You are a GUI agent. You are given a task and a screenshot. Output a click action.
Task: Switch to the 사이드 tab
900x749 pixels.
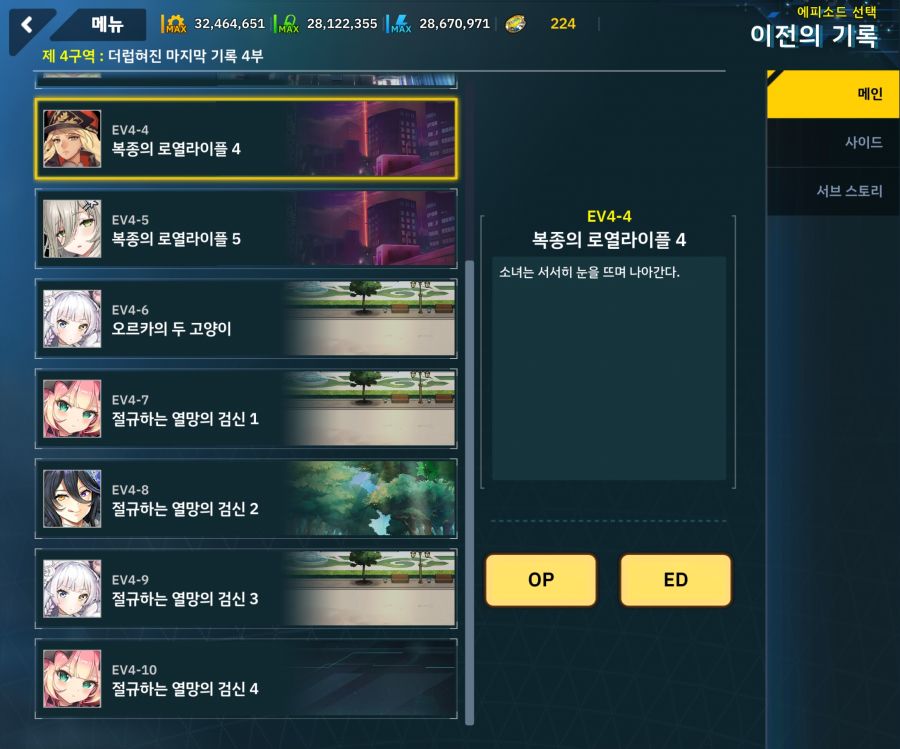point(833,142)
